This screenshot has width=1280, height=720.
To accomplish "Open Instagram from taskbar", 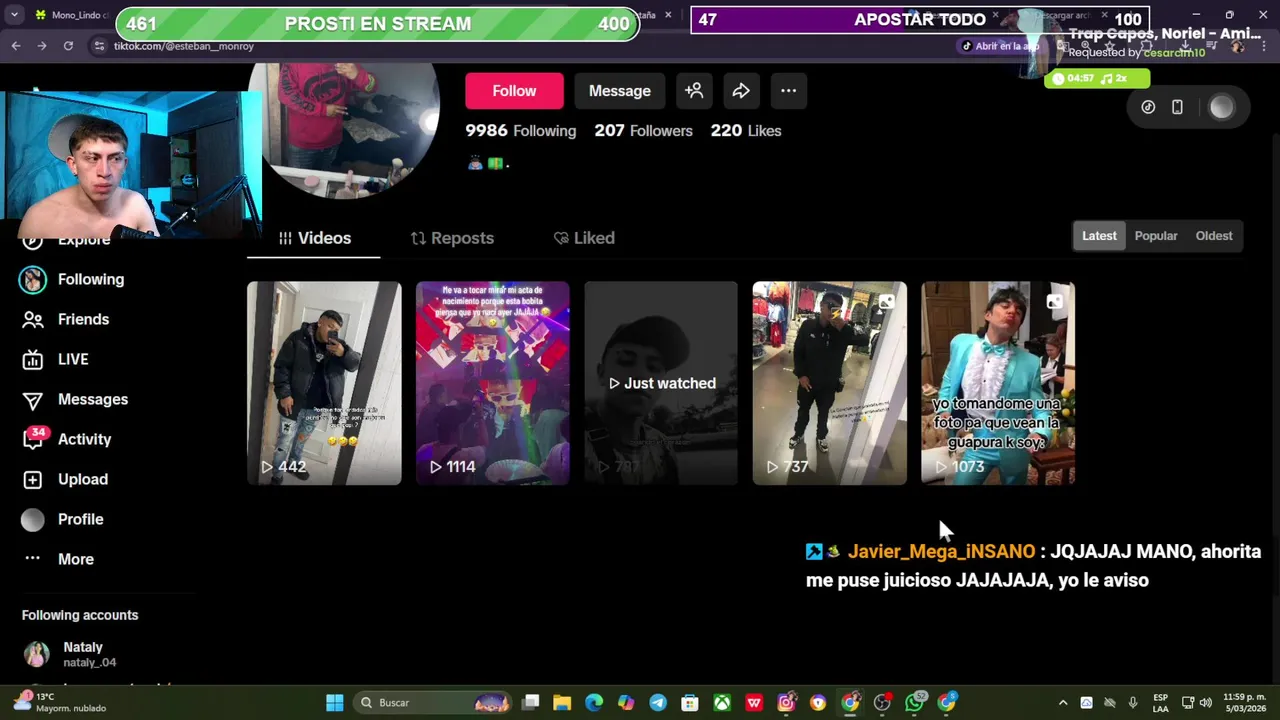I will (x=786, y=703).
